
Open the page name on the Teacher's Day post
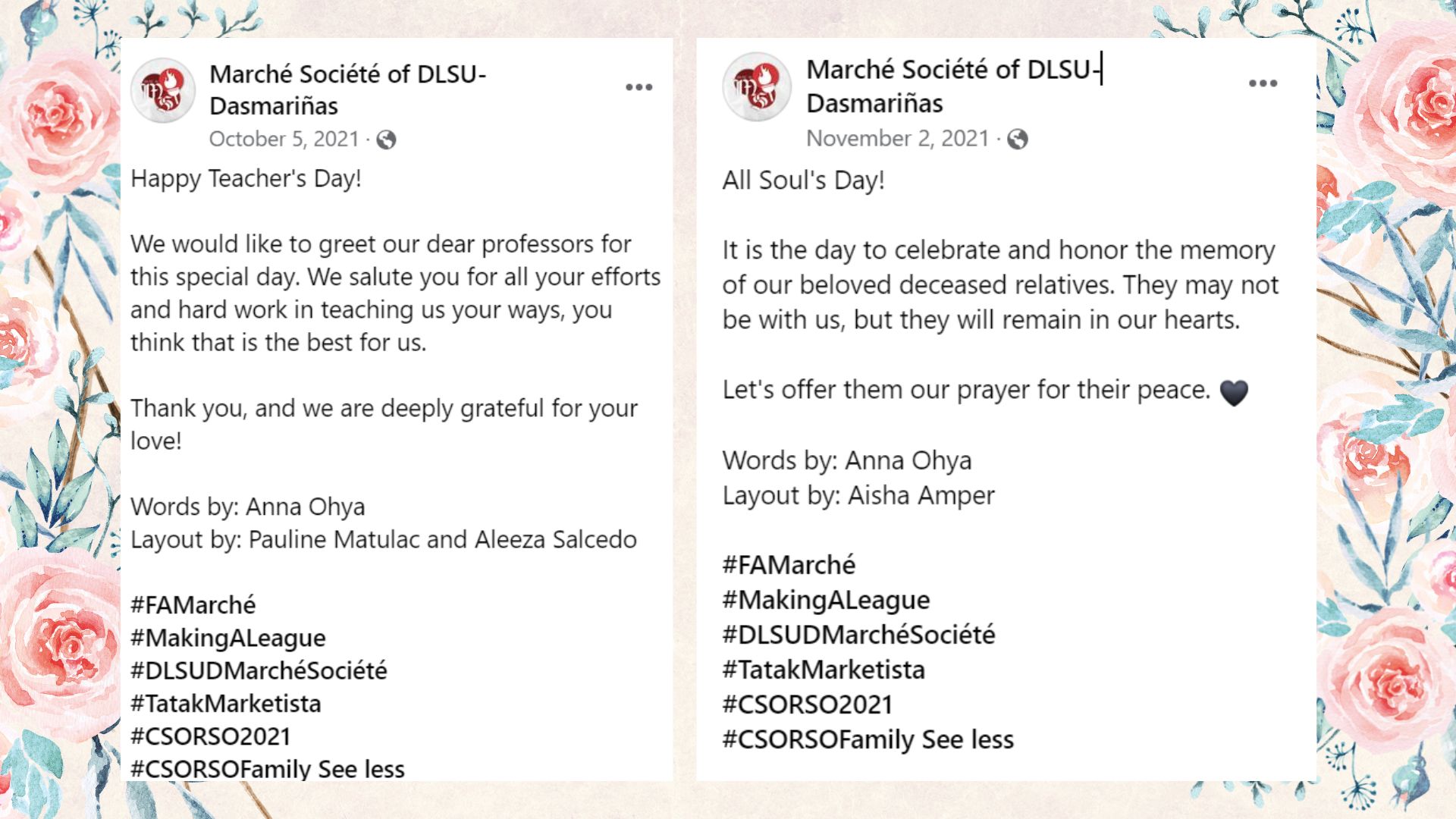click(x=347, y=89)
